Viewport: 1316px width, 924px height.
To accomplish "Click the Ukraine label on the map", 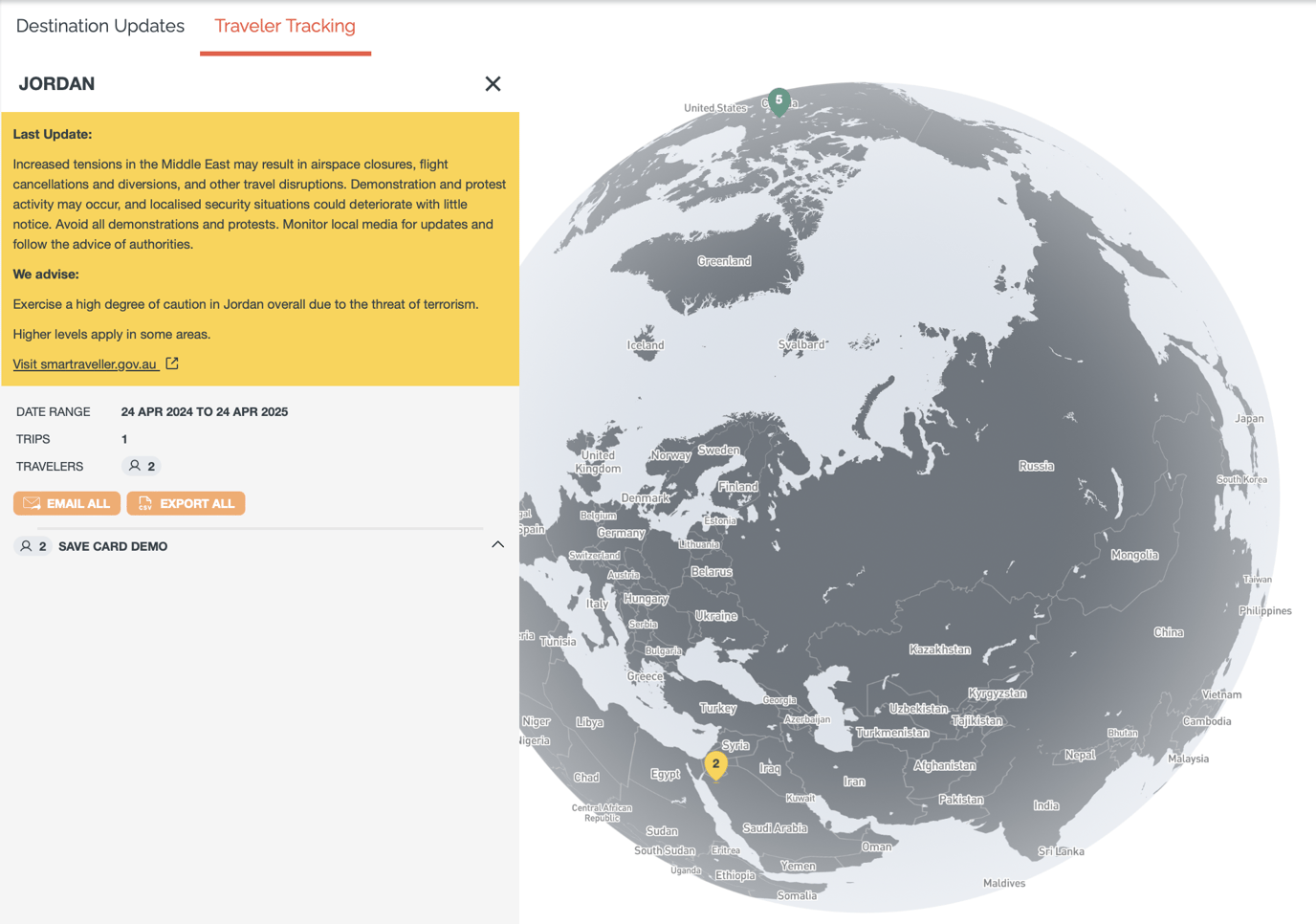I will (x=716, y=616).
